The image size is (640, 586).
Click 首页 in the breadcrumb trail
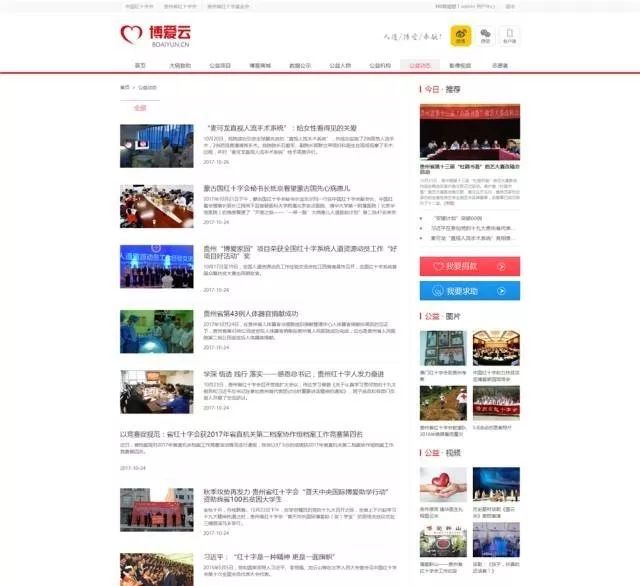point(125,87)
